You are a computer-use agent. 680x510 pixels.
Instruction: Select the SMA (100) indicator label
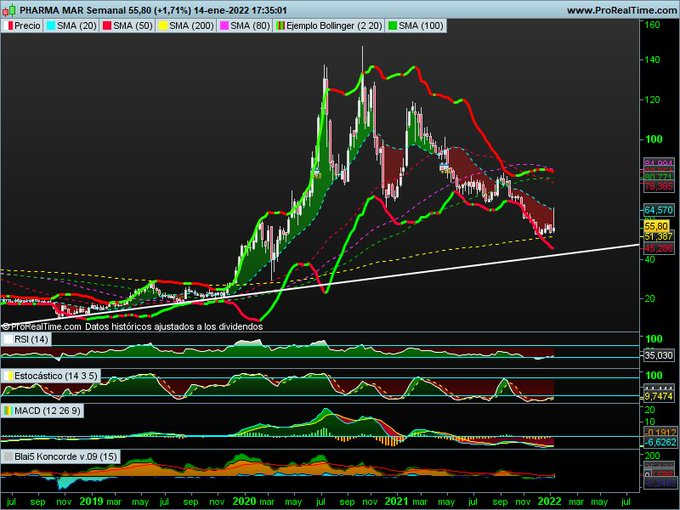pyautogui.click(x=421, y=26)
